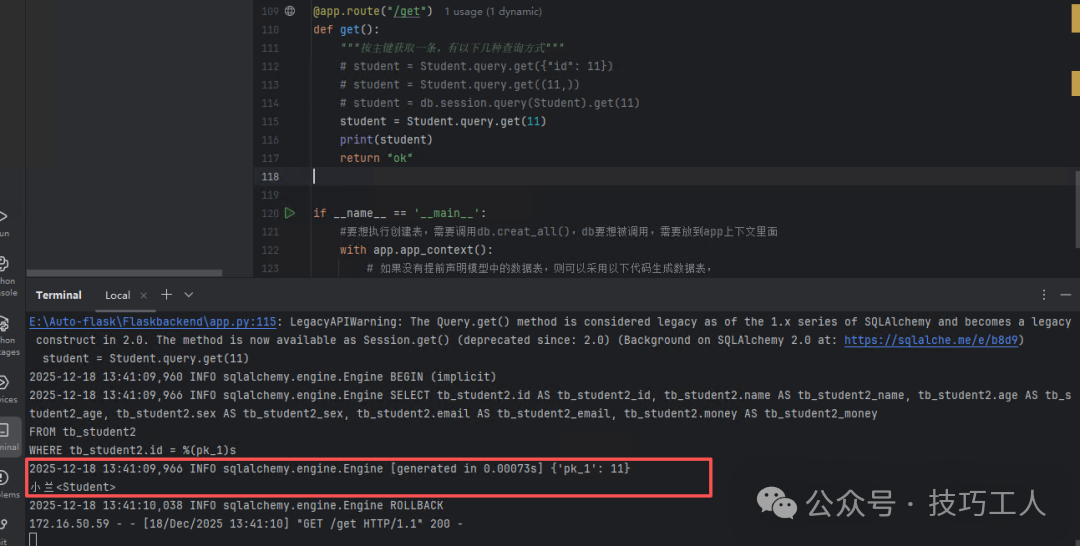Open the Problems tool window

pyautogui.click(x=7, y=485)
